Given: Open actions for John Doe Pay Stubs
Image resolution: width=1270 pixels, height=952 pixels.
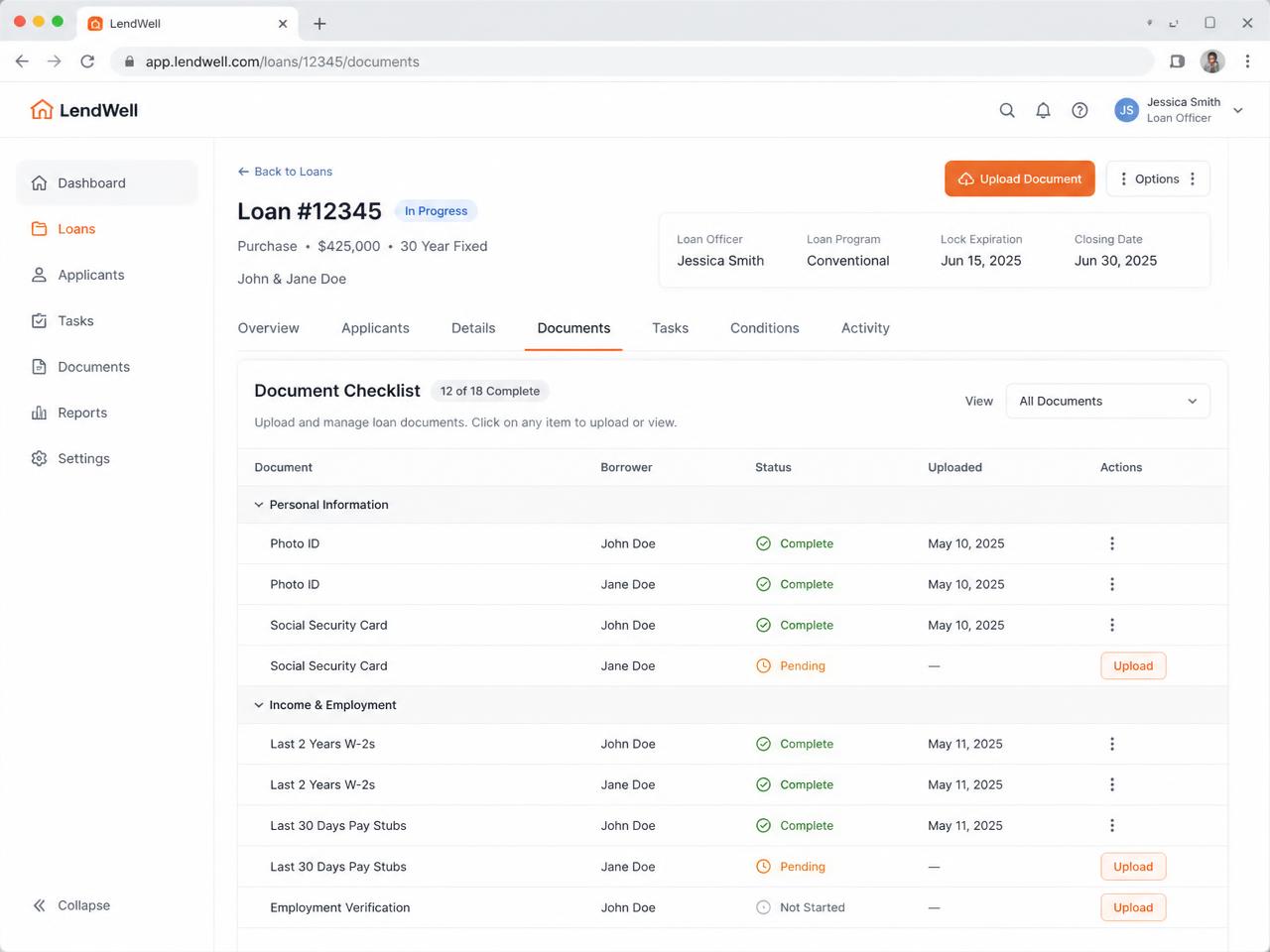Looking at the screenshot, I should click(x=1112, y=825).
